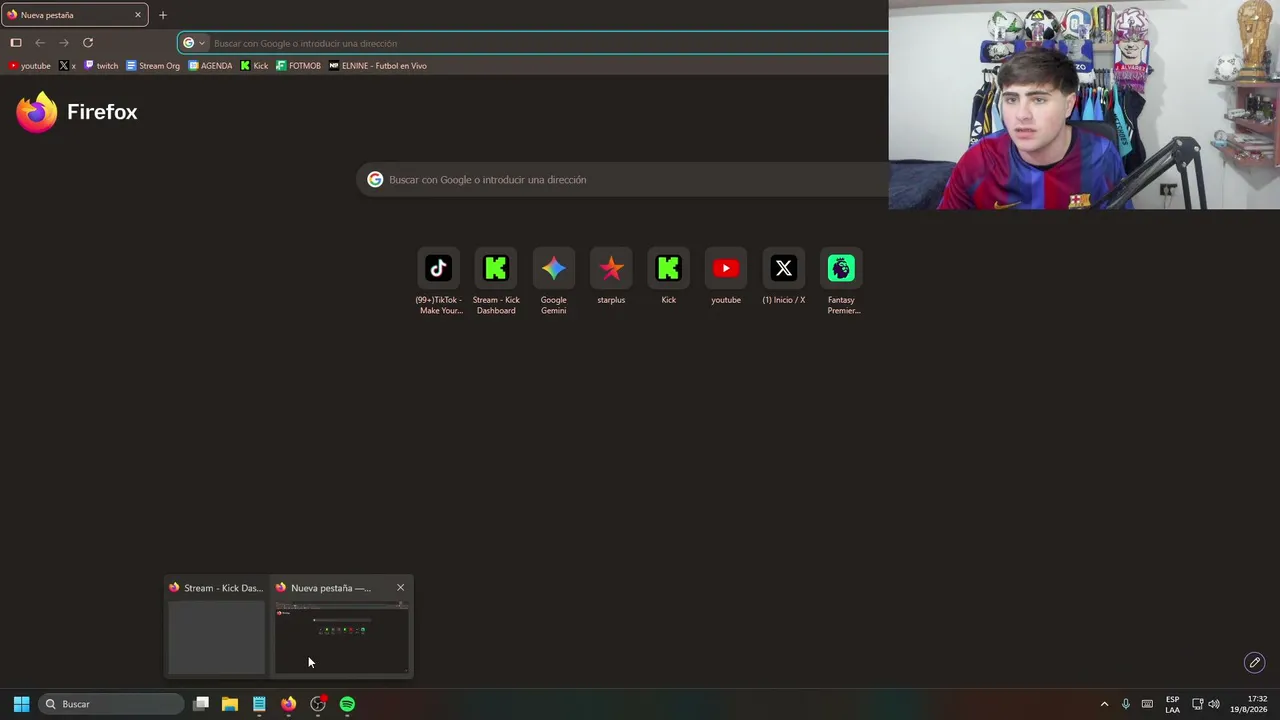Viewport: 1280px width, 720px height.
Task: Open File Explorer from the taskbar
Action: (x=230, y=704)
